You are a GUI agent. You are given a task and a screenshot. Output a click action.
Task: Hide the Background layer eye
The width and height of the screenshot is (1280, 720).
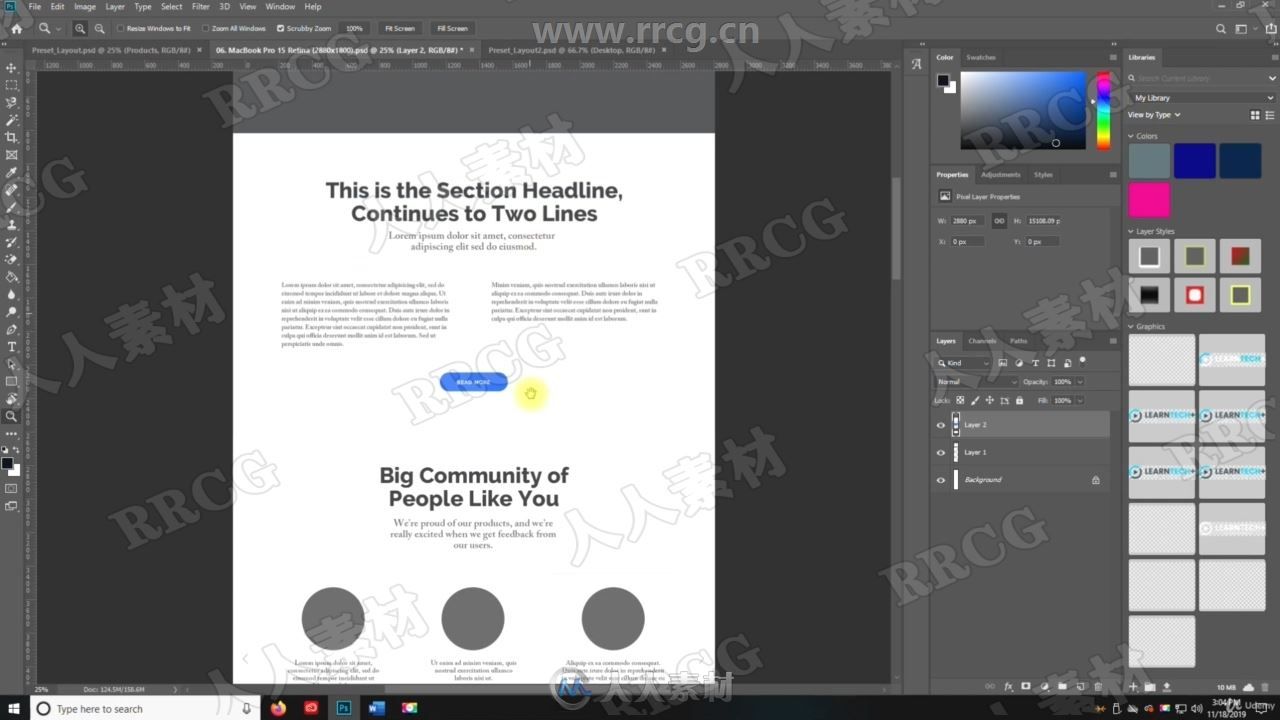click(940, 480)
